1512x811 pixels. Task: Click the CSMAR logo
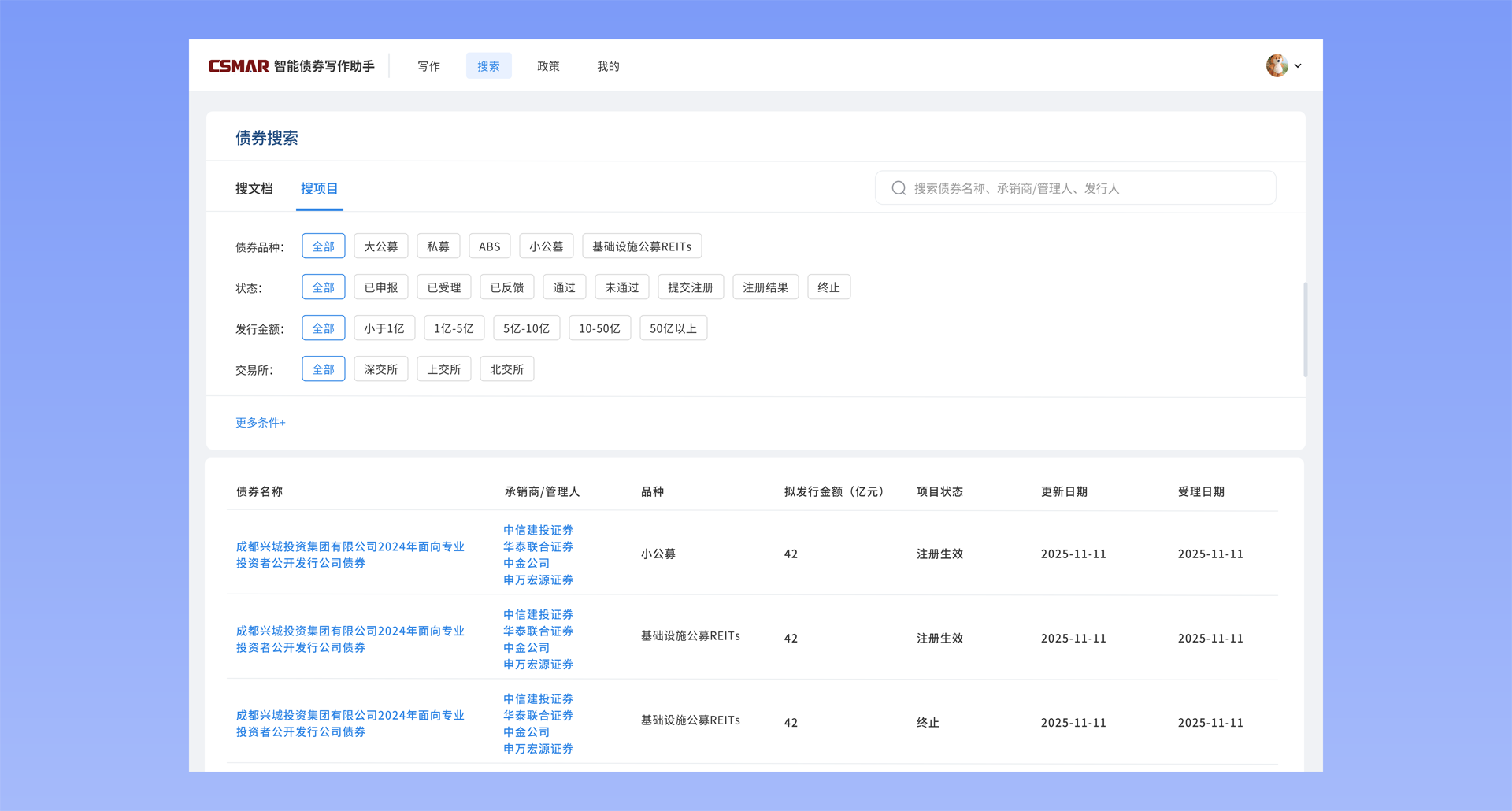coord(239,66)
